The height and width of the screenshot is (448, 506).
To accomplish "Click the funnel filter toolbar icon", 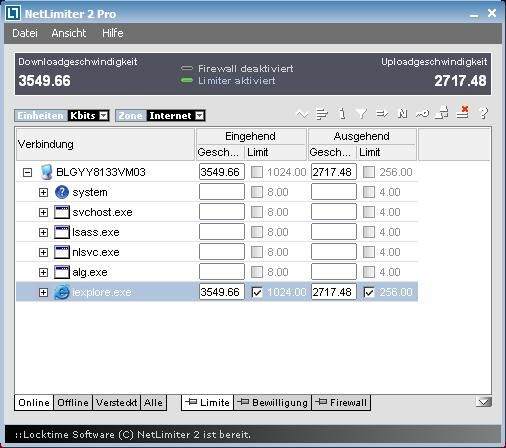I will (x=362, y=114).
